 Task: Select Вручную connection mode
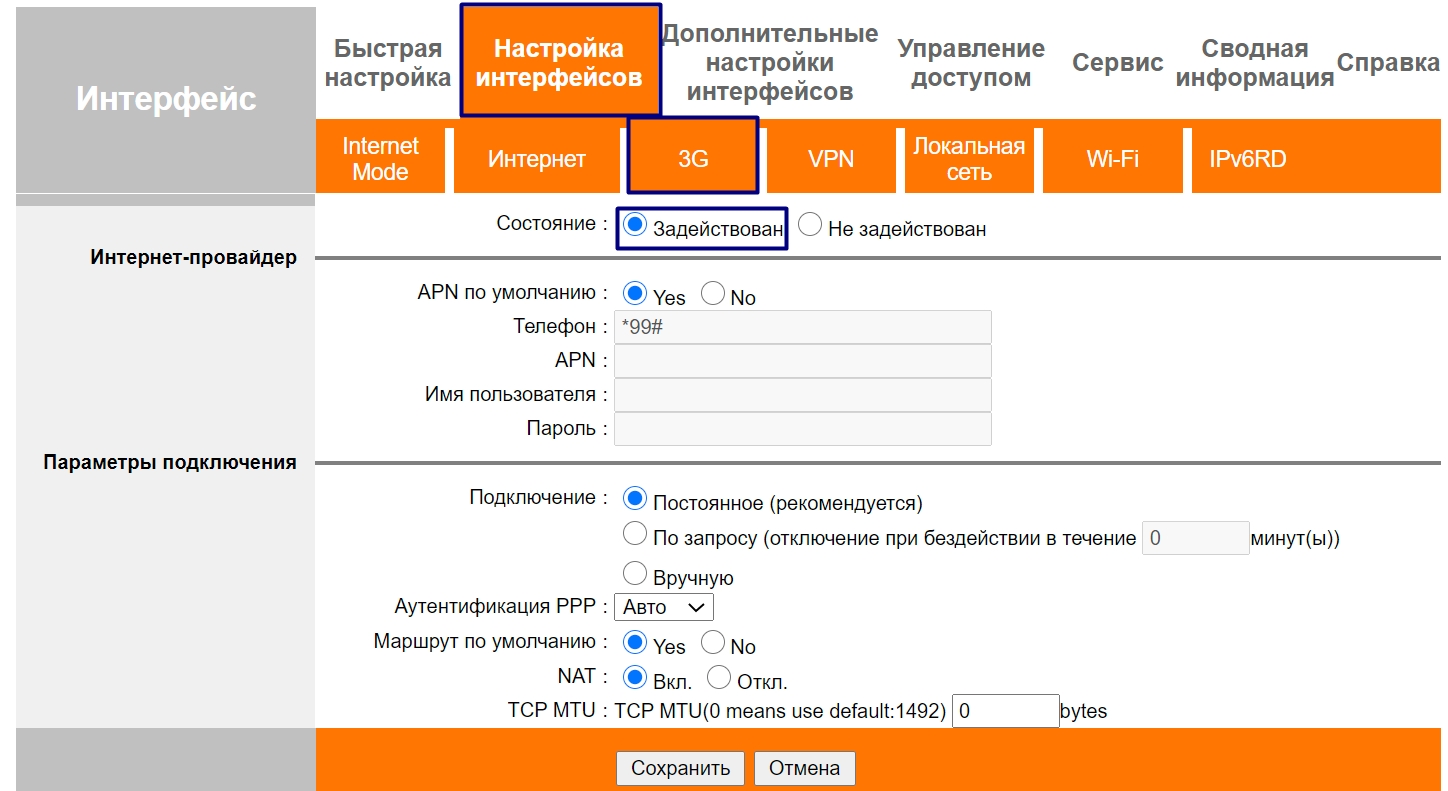(634, 573)
